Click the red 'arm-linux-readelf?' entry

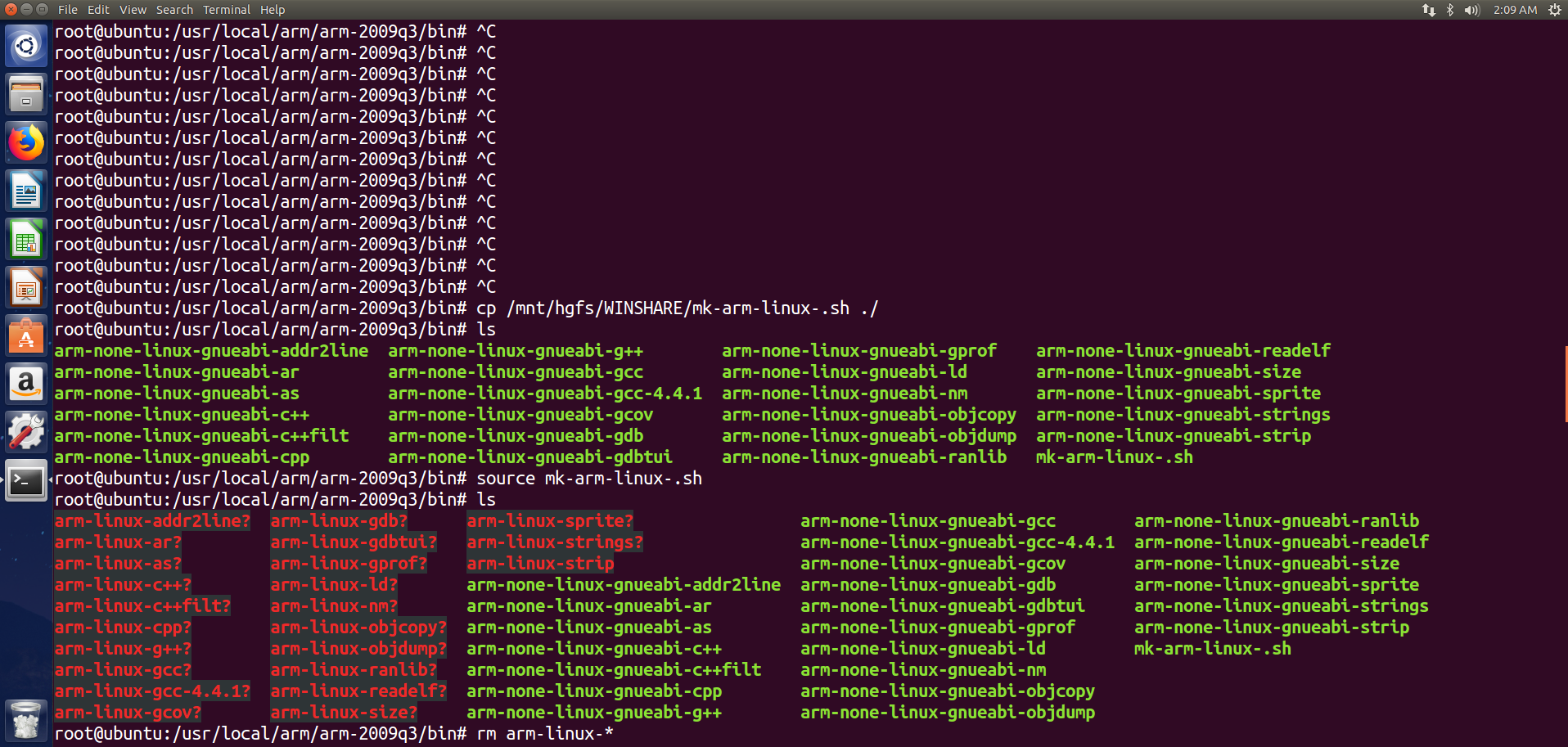click(x=358, y=691)
